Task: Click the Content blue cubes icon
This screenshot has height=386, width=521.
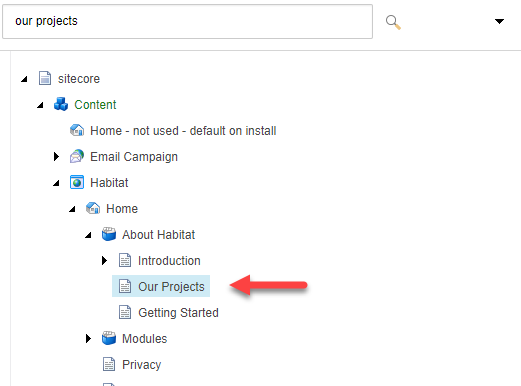Action: [61, 104]
